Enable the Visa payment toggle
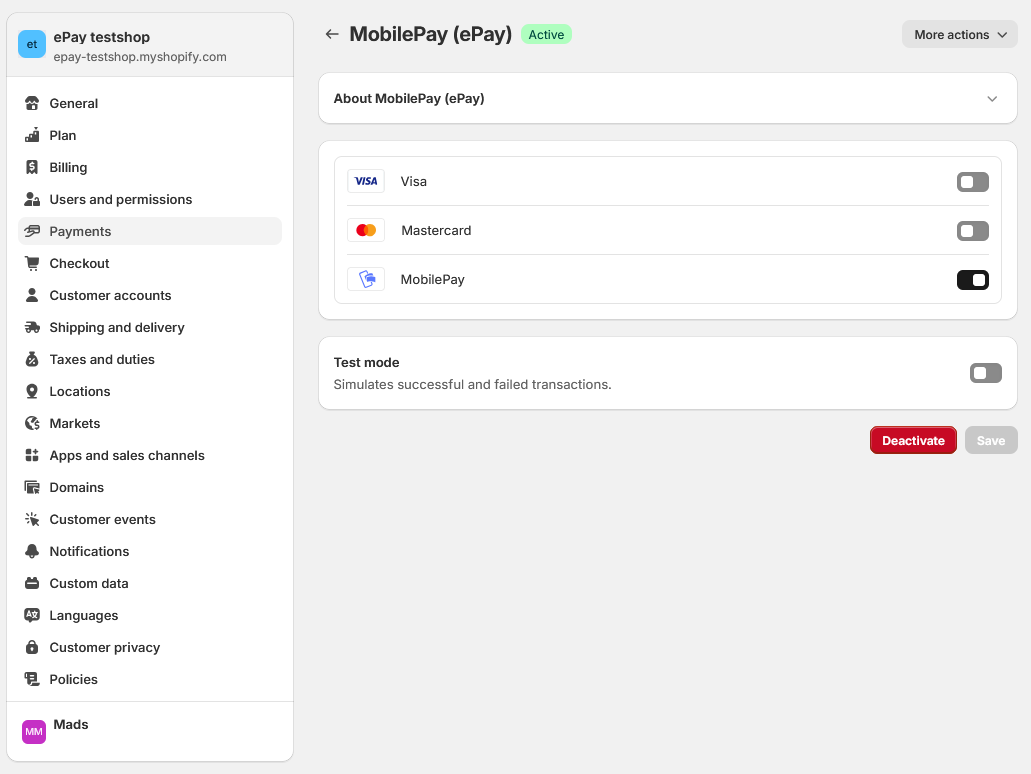Viewport: 1031px width, 774px height. 972,182
